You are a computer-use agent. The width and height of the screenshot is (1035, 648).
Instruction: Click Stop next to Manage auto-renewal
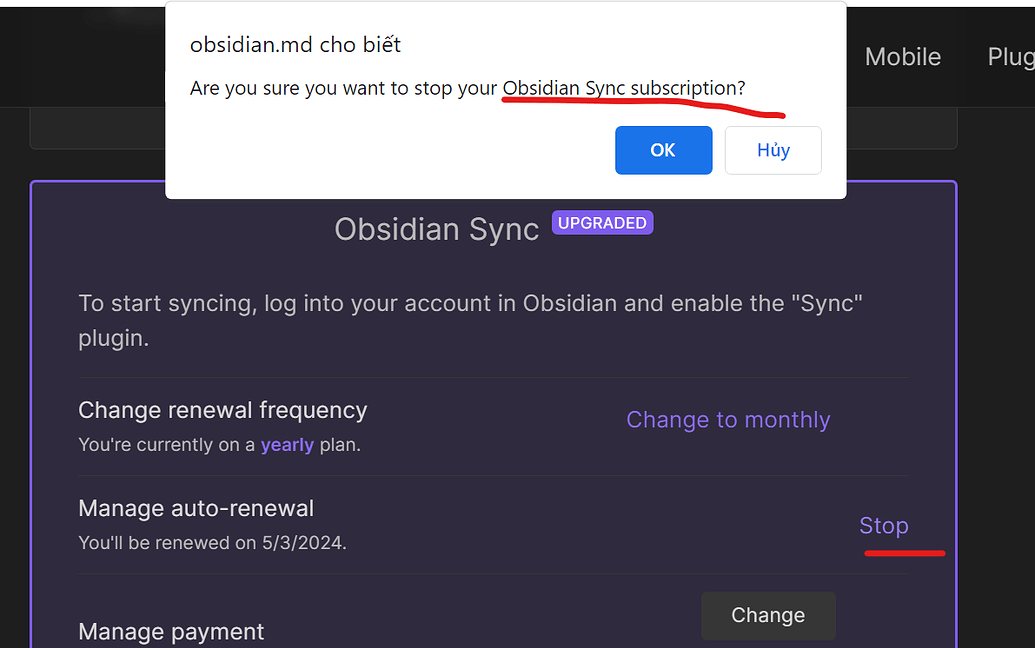pyautogui.click(x=884, y=525)
